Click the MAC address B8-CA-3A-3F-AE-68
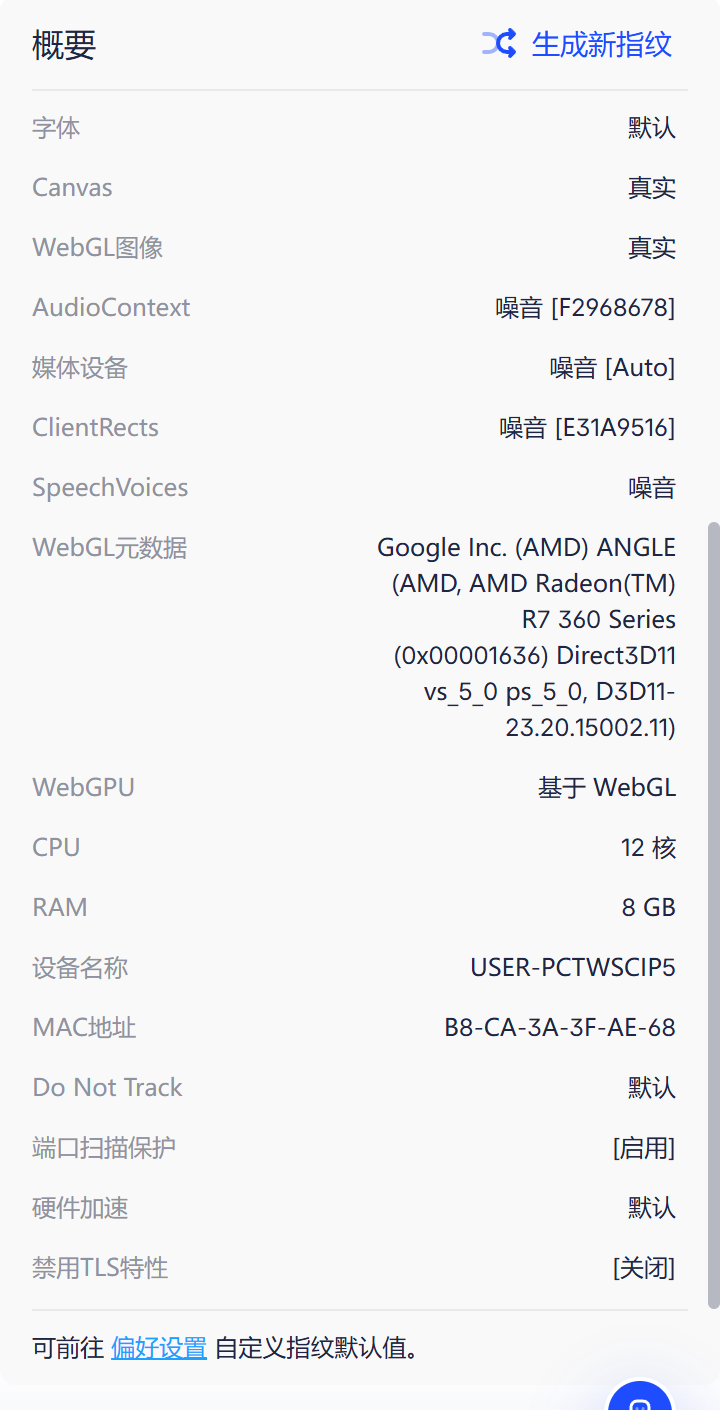This screenshot has width=720, height=1410. pyautogui.click(x=560, y=1027)
